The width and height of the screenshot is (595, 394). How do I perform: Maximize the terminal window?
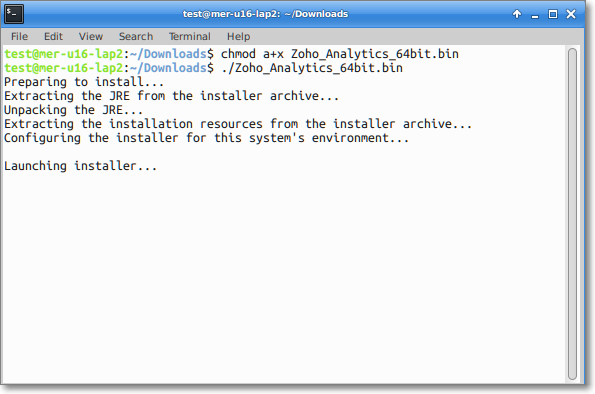pos(552,14)
